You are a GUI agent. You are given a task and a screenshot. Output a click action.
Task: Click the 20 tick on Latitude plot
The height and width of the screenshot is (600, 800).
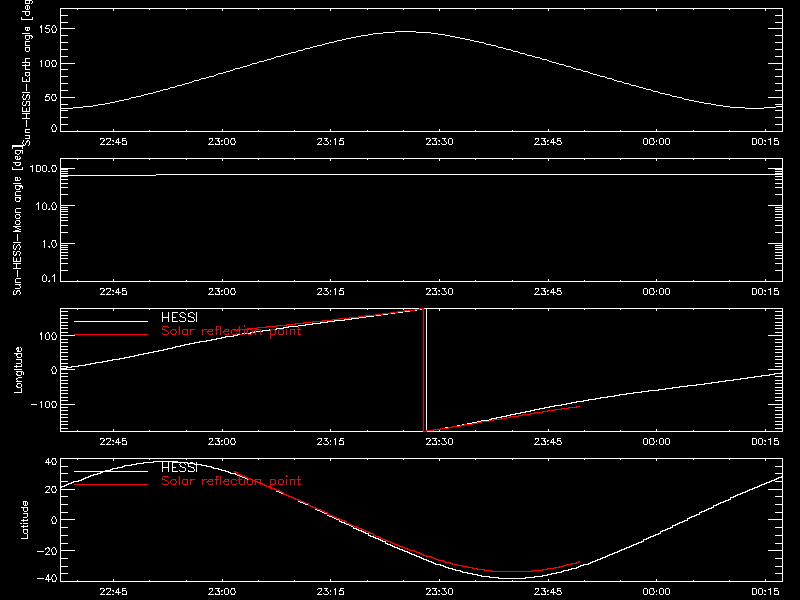(x=51, y=489)
